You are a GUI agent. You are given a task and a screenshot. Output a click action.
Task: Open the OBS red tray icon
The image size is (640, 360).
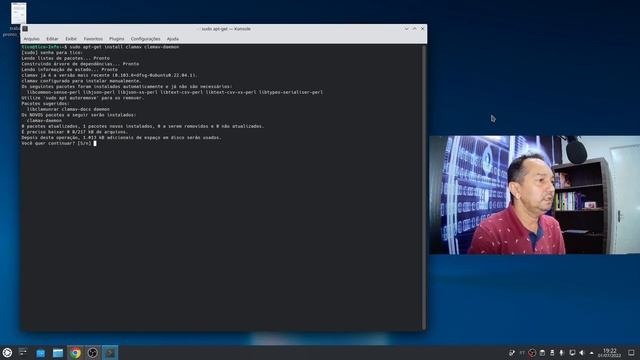(532, 353)
